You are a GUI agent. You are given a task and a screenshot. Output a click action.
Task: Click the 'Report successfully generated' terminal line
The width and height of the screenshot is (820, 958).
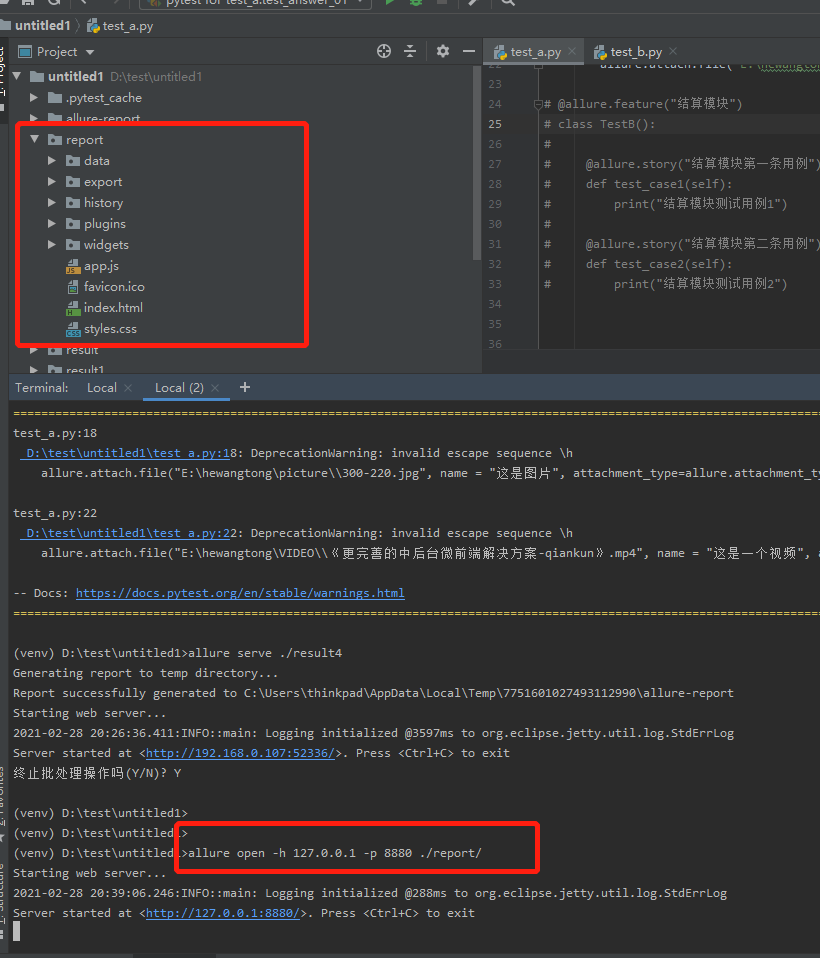373,693
